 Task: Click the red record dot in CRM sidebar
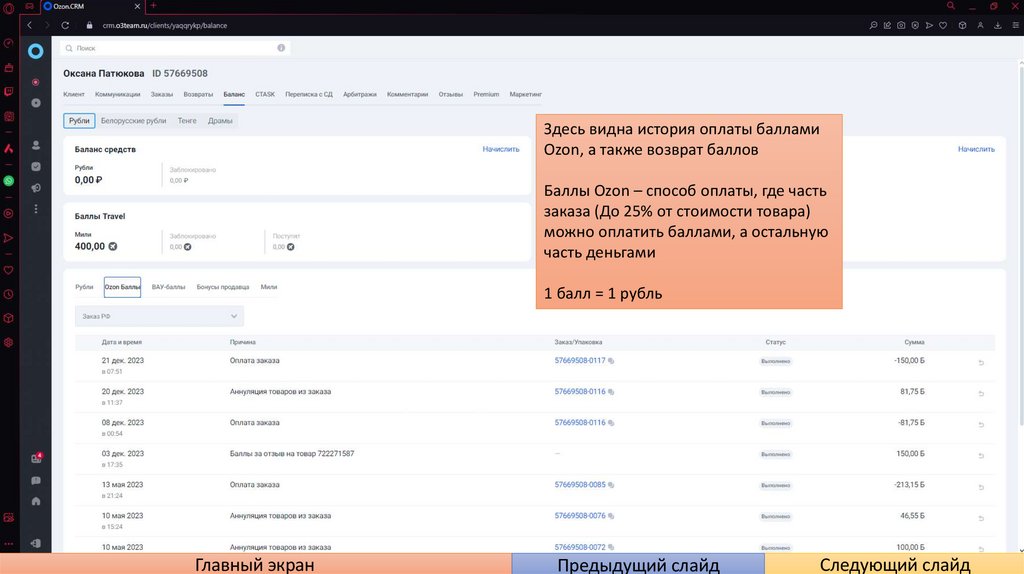tap(36, 82)
